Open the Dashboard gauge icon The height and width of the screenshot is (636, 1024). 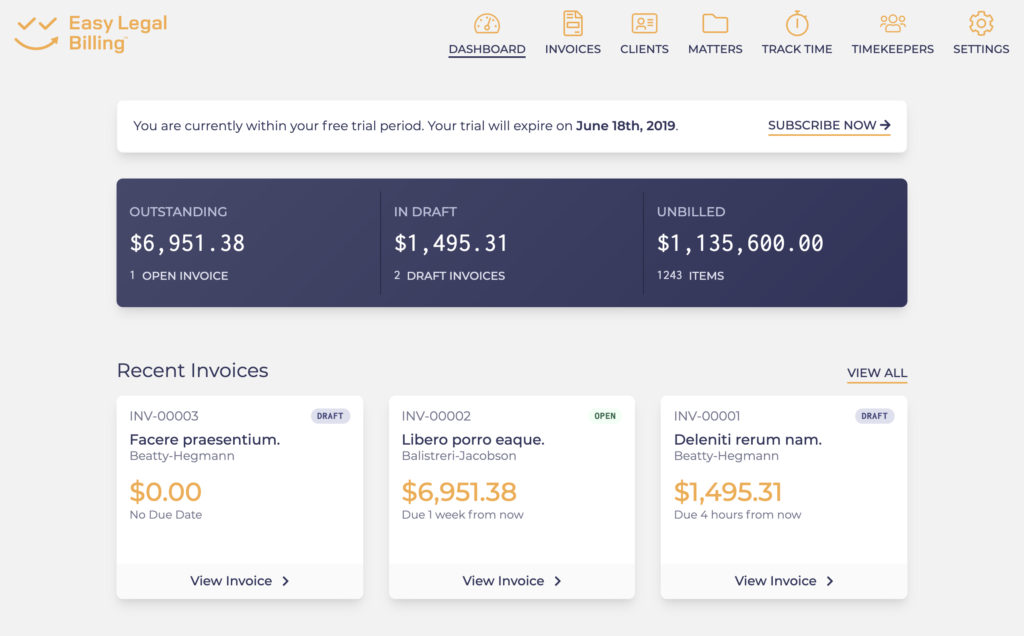(x=487, y=25)
